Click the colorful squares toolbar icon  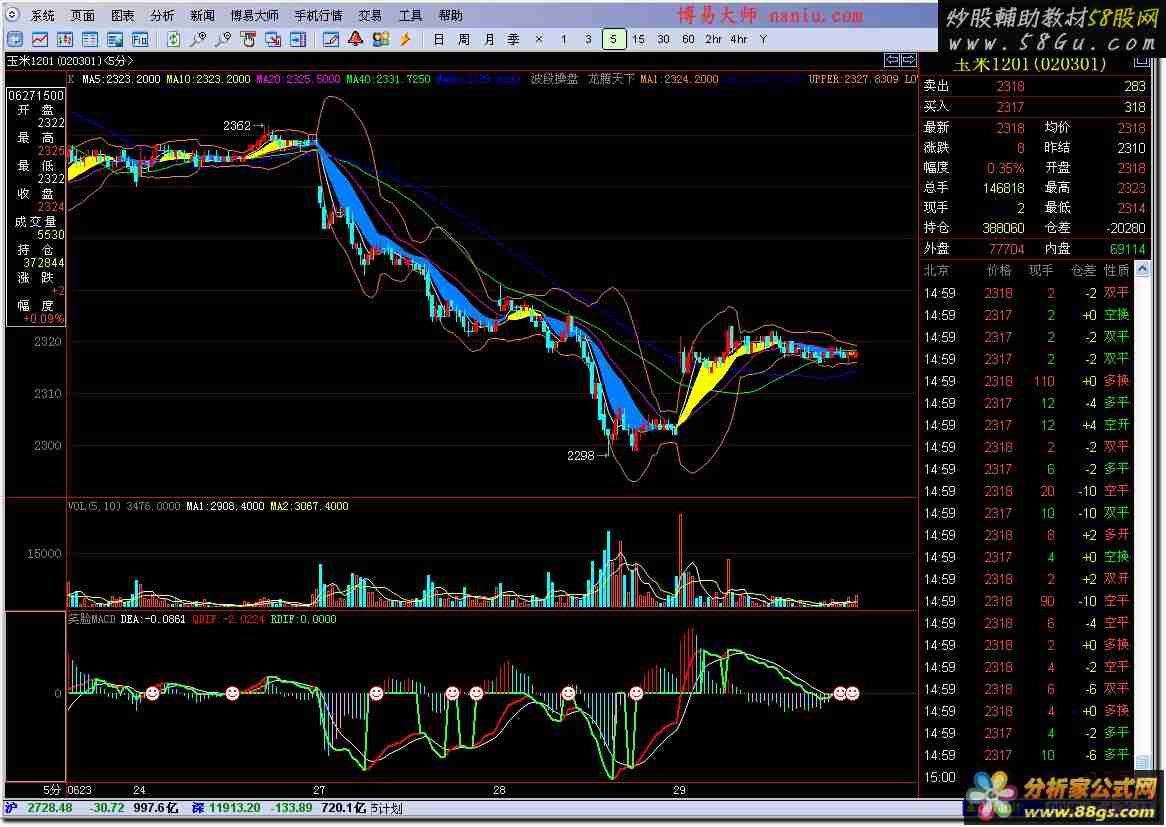381,39
